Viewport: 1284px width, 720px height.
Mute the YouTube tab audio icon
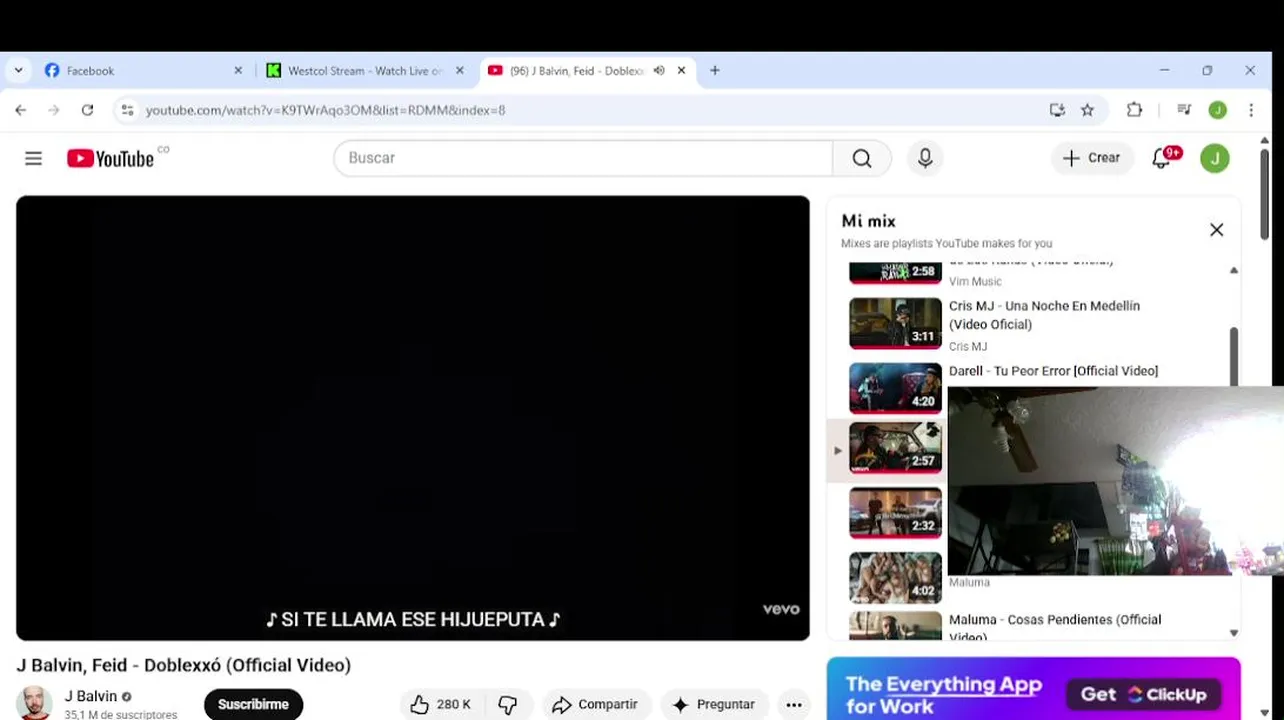point(659,71)
